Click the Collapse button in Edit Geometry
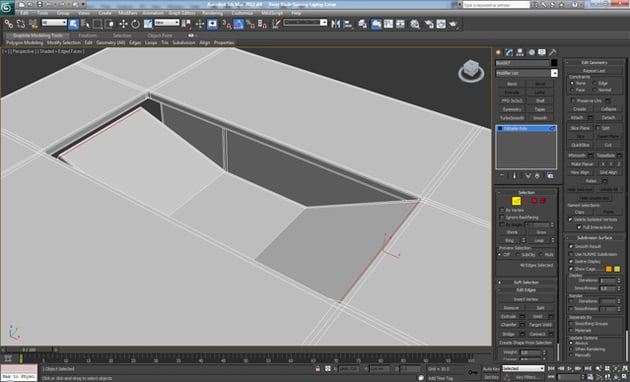Screen dimensions: 630x382 point(609,109)
